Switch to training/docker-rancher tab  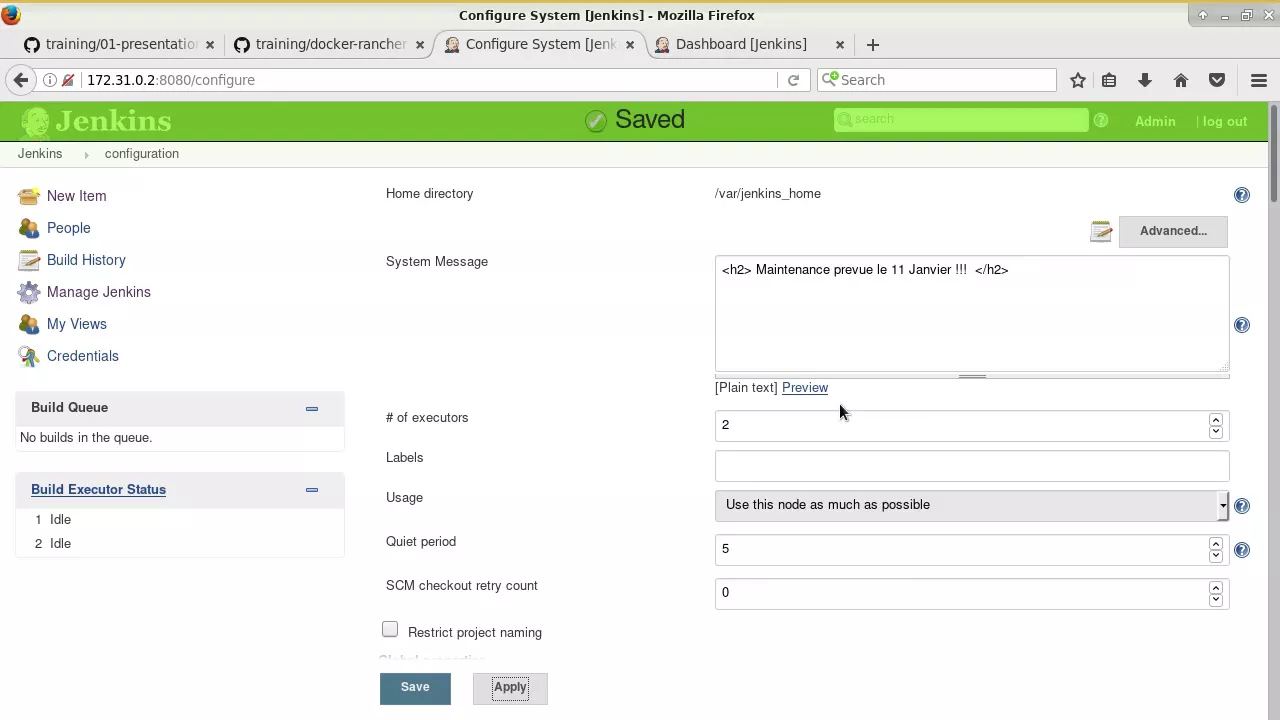[330, 44]
